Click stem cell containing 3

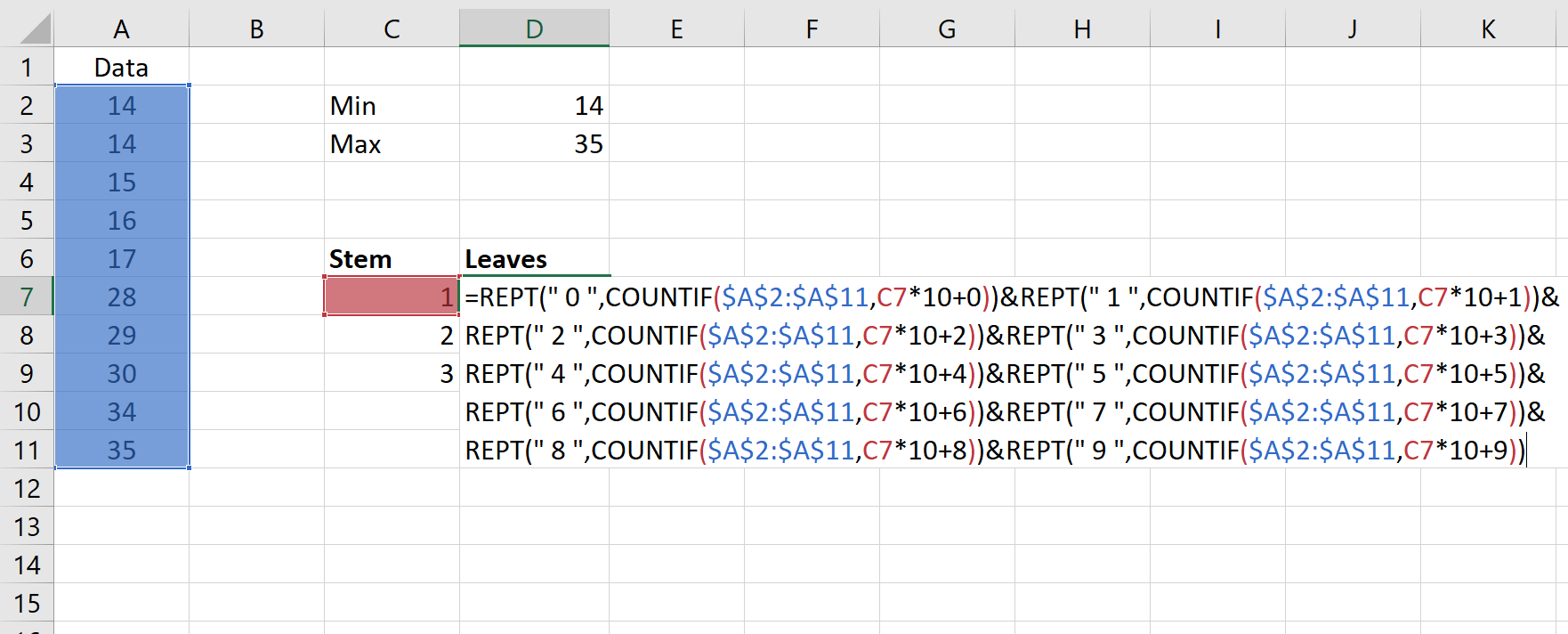pos(392,373)
